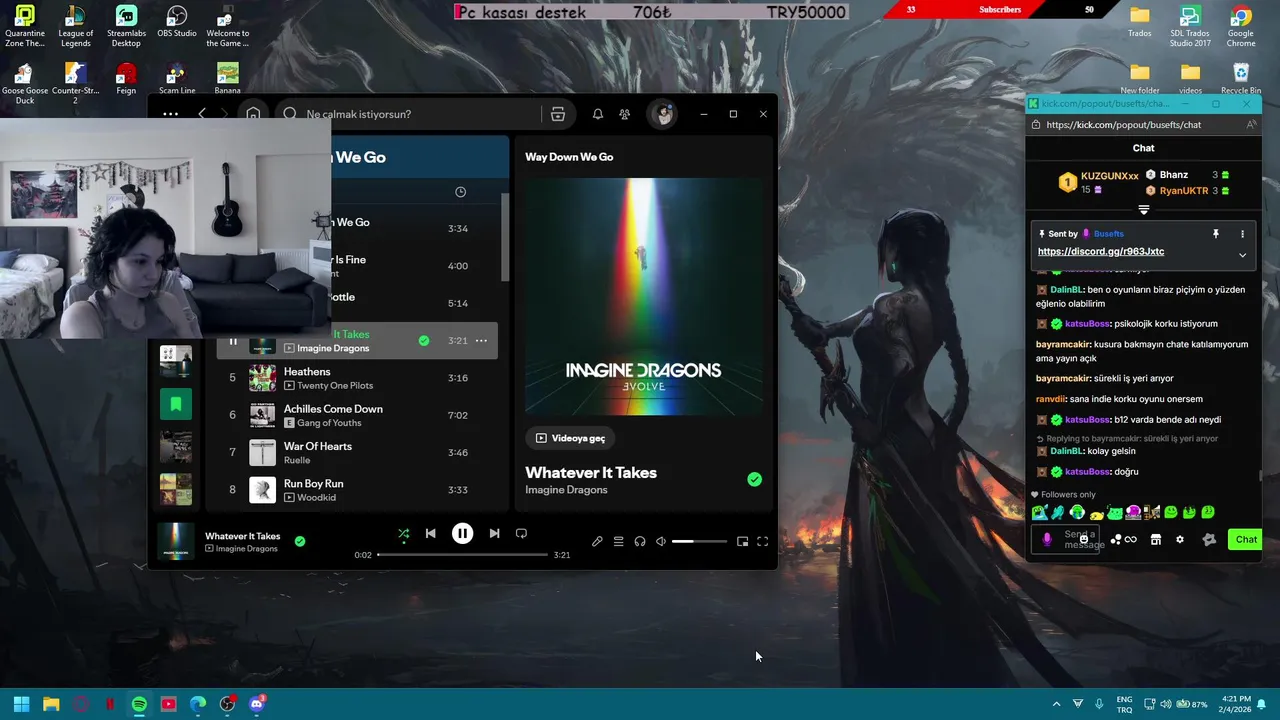The height and width of the screenshot is (720, 1280).
Task: Toggle liked checkmark in now playing panel
Action: (x=754, y=480)
